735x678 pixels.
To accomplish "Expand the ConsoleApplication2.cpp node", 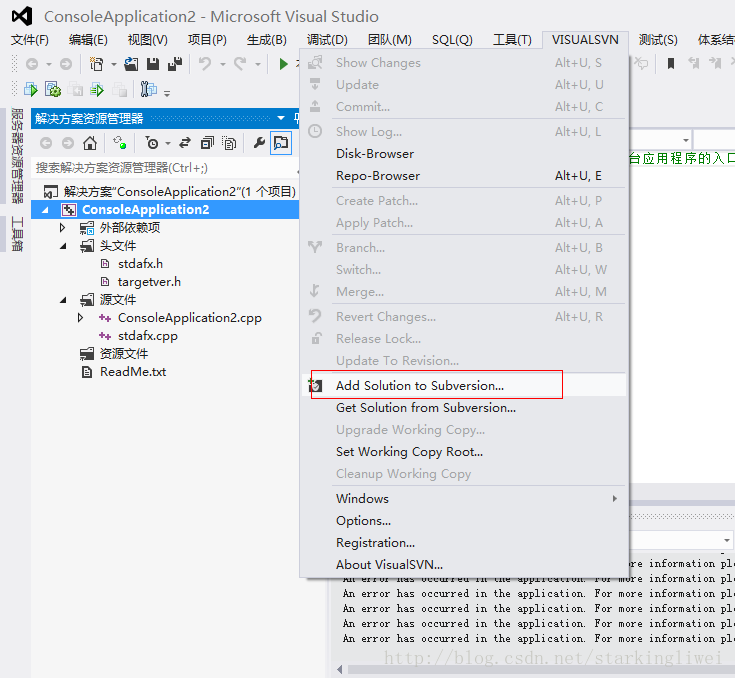I will (x=81, y=318).
